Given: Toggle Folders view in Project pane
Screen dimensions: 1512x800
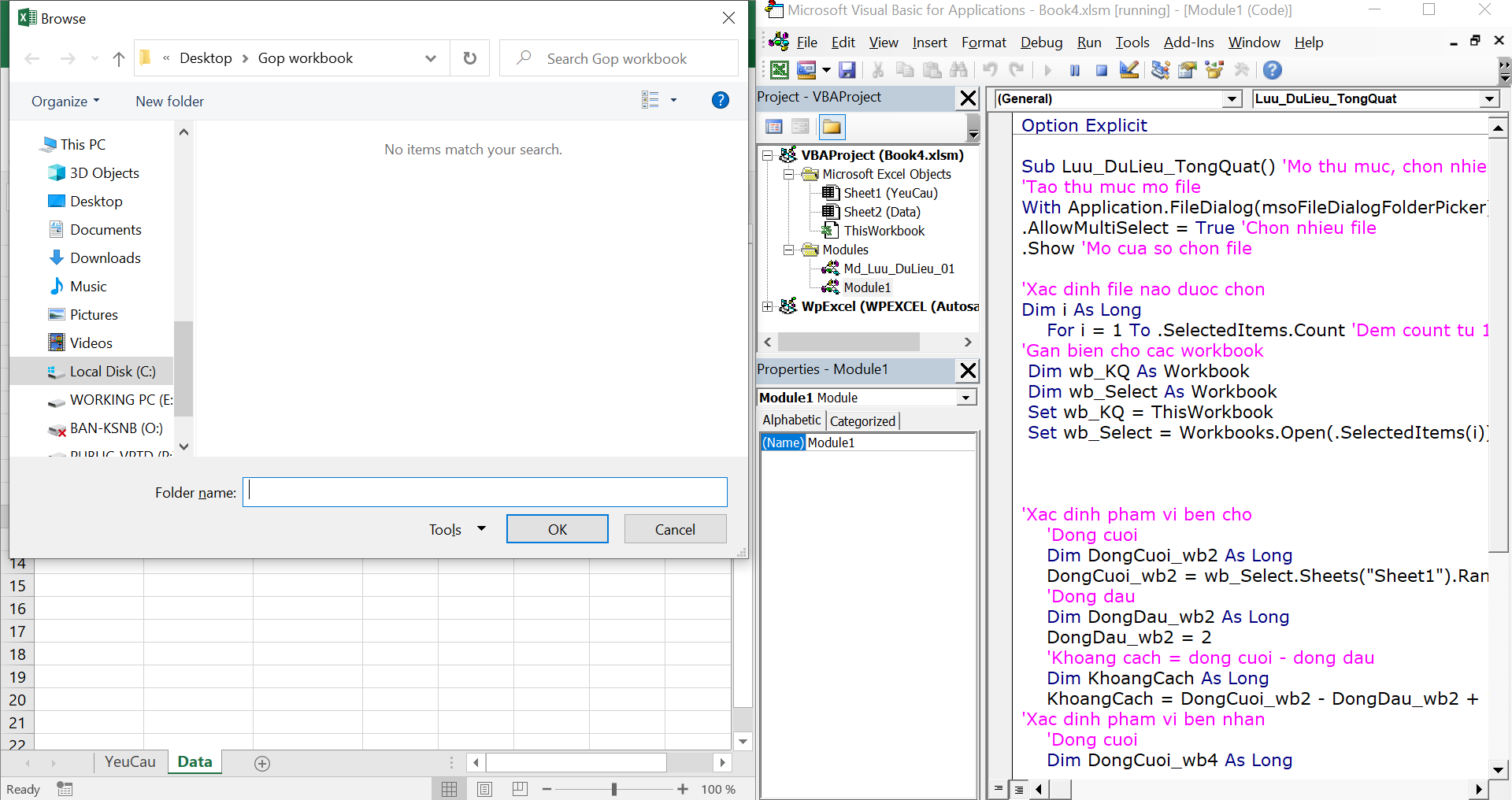Looking at the screenshot, I should coord(832,127).
